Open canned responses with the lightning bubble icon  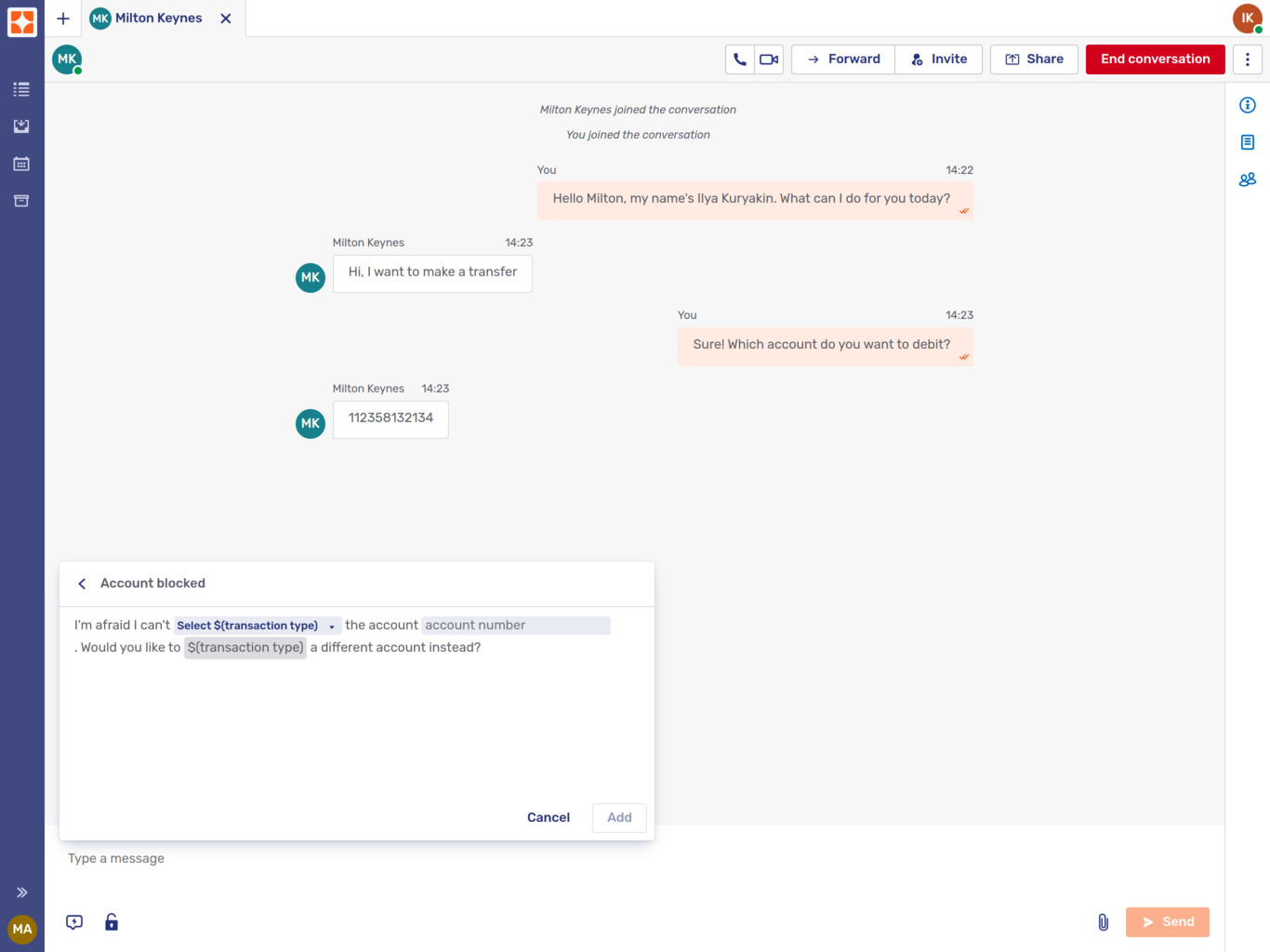[73, 921]
